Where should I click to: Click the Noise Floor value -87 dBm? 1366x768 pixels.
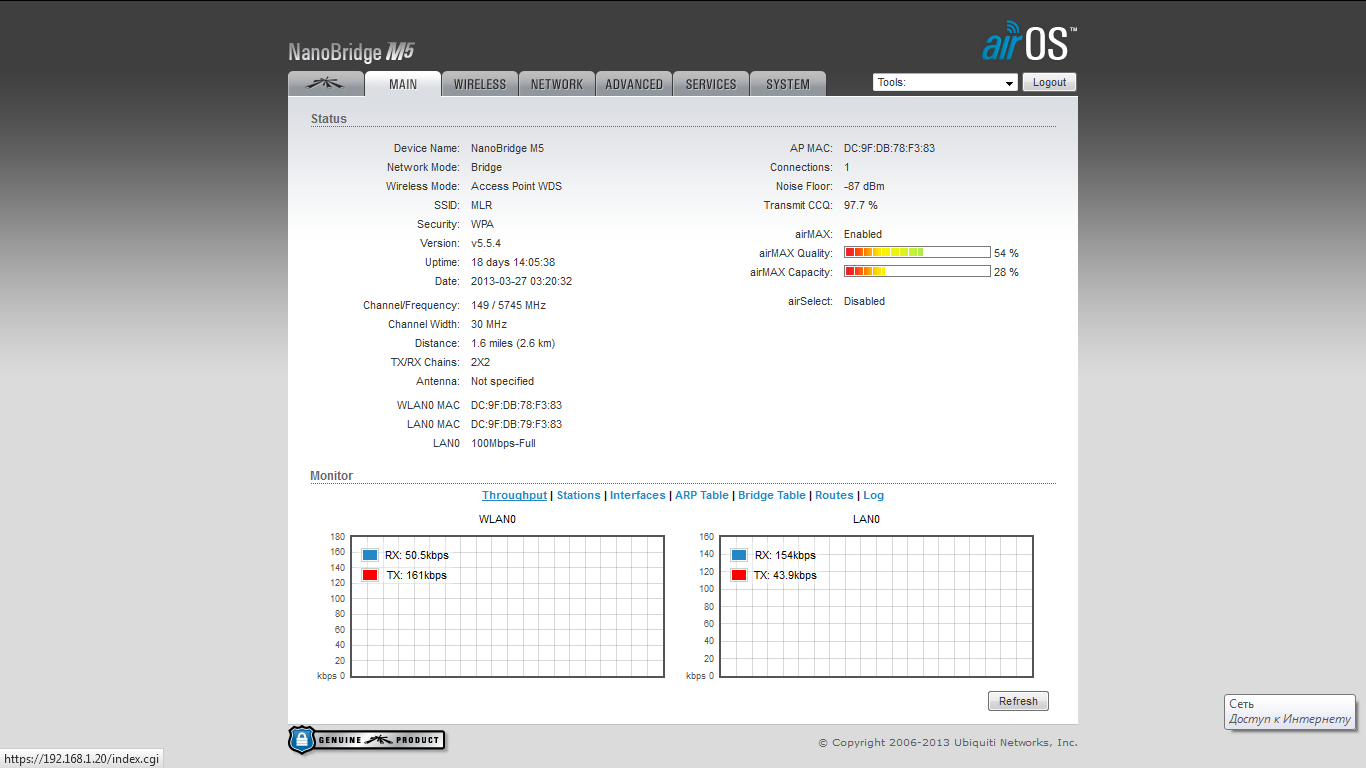[x=865, y=186]
